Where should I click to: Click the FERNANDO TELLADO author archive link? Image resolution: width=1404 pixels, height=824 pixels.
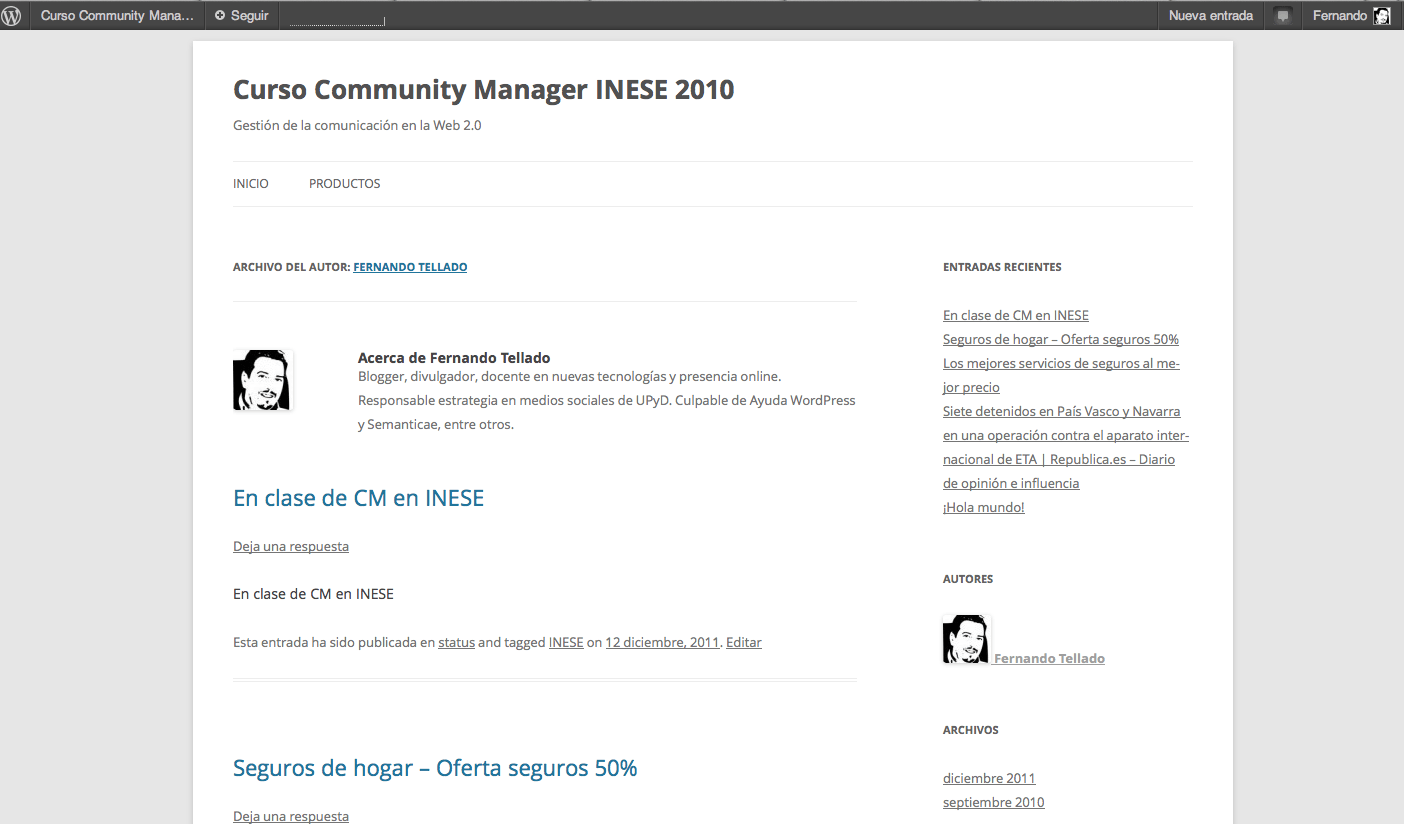(410, 267)
